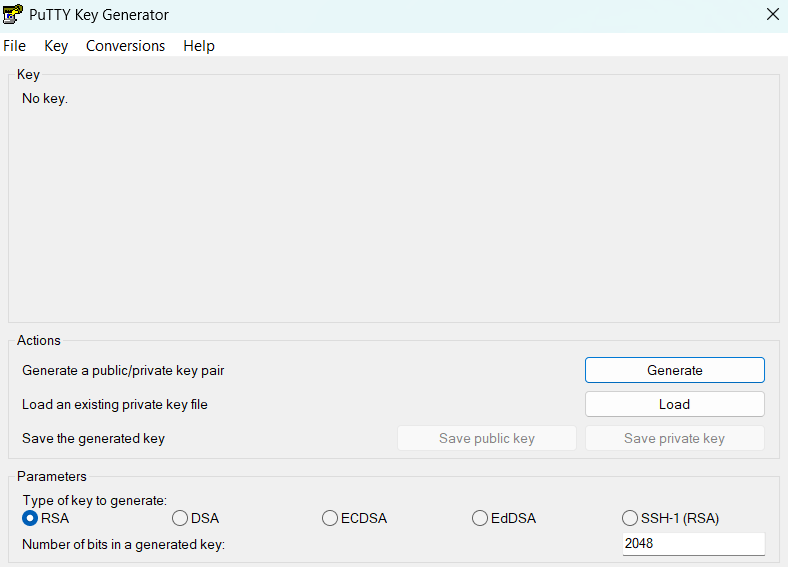788x567 pixels.
Task: Click Load to open a private key file
Action: coord(674,404)
